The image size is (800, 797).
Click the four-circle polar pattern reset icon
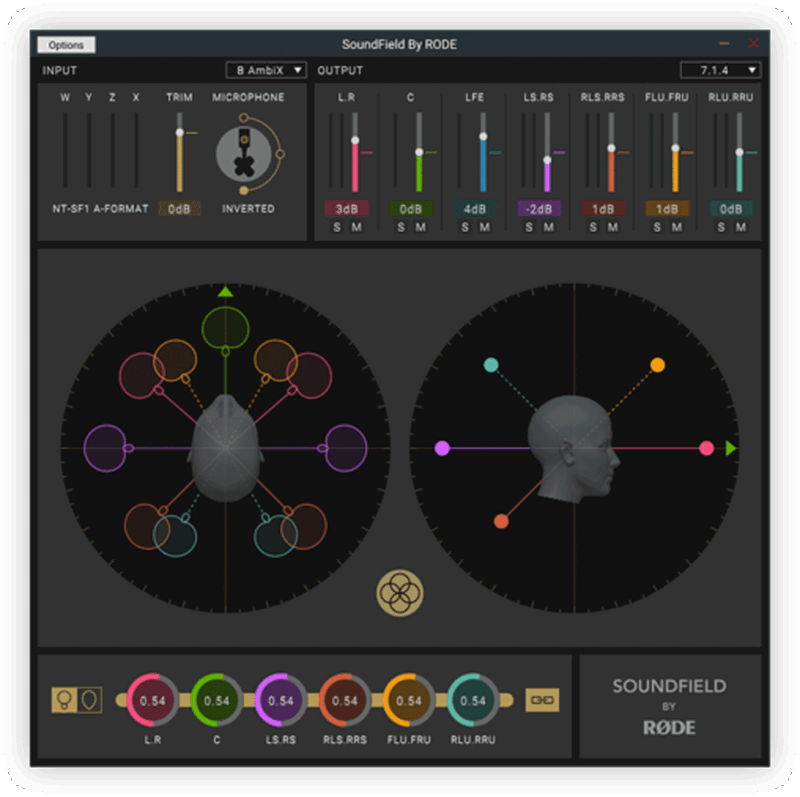pyautogui.click(x=400, y=593)
